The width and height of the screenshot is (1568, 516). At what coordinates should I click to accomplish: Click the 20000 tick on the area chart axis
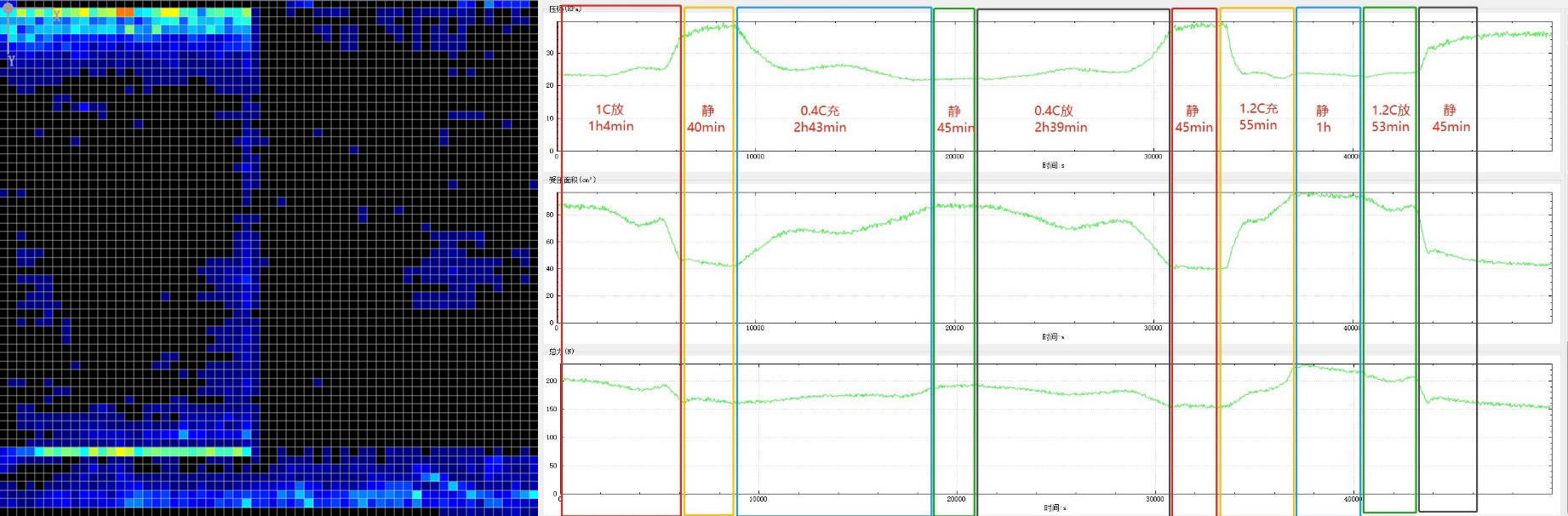tap(954, 328)
